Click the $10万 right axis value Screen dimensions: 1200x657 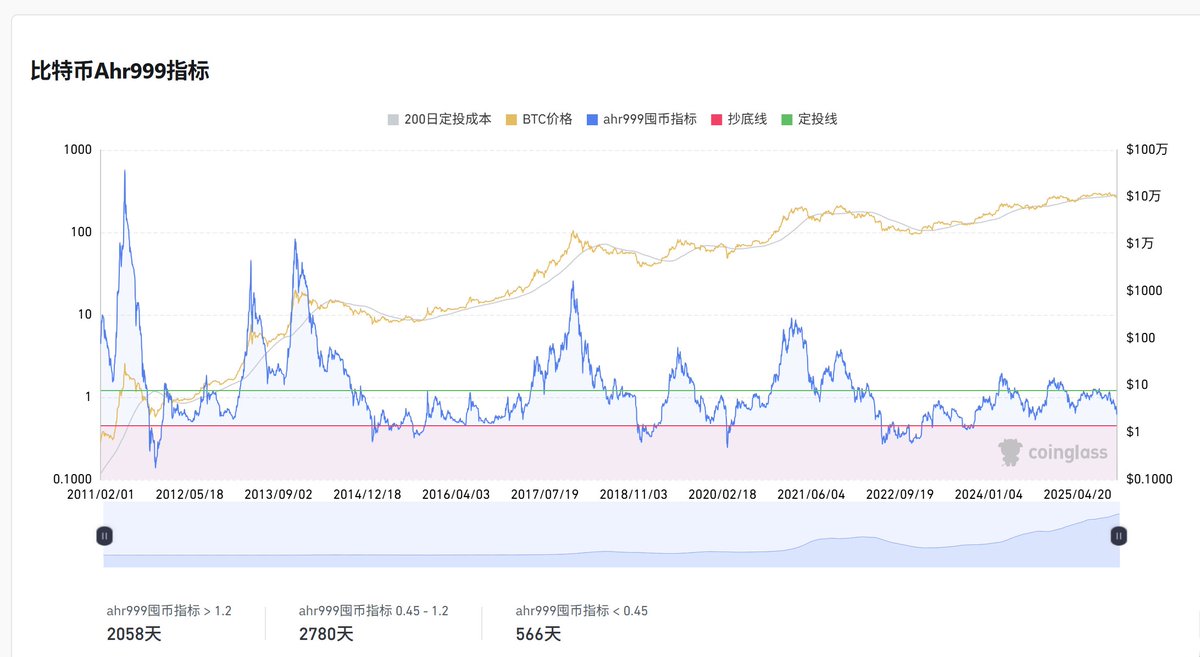pos(1143,197)
